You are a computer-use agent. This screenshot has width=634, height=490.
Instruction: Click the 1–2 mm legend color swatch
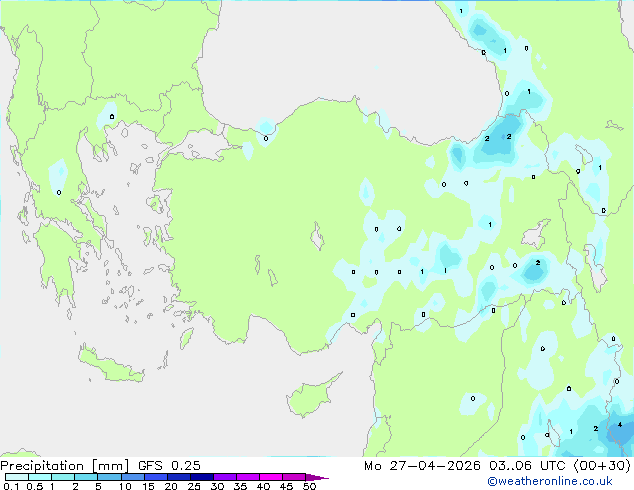click(x=63, y=477)
